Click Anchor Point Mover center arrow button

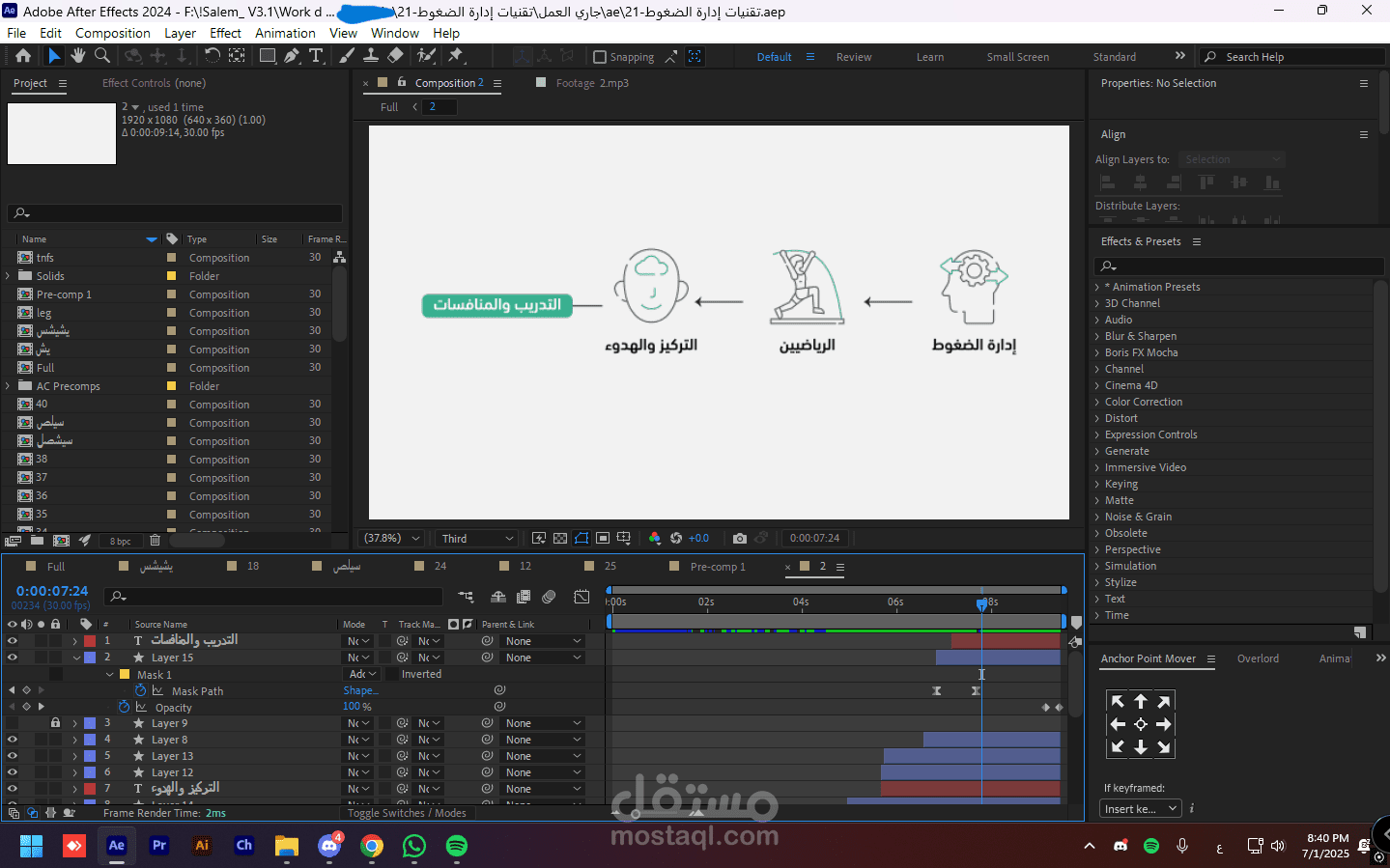(x=1141, y=724)
